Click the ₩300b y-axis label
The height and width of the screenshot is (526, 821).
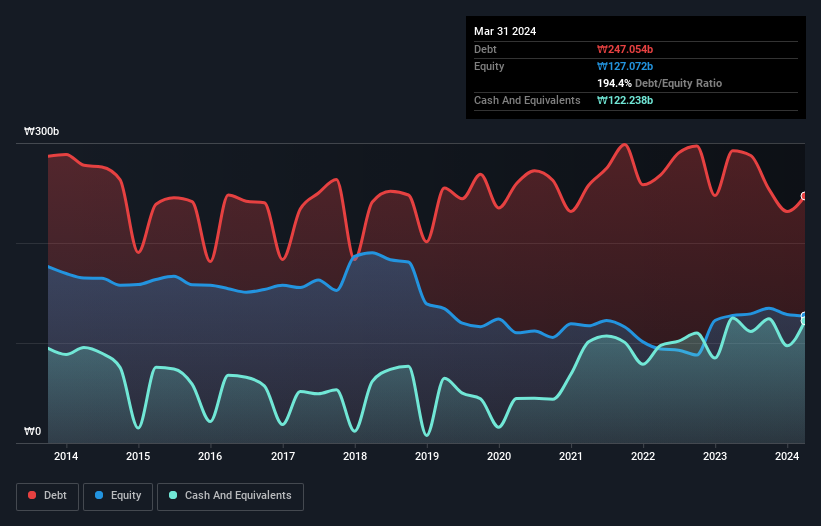pos(41,131)
